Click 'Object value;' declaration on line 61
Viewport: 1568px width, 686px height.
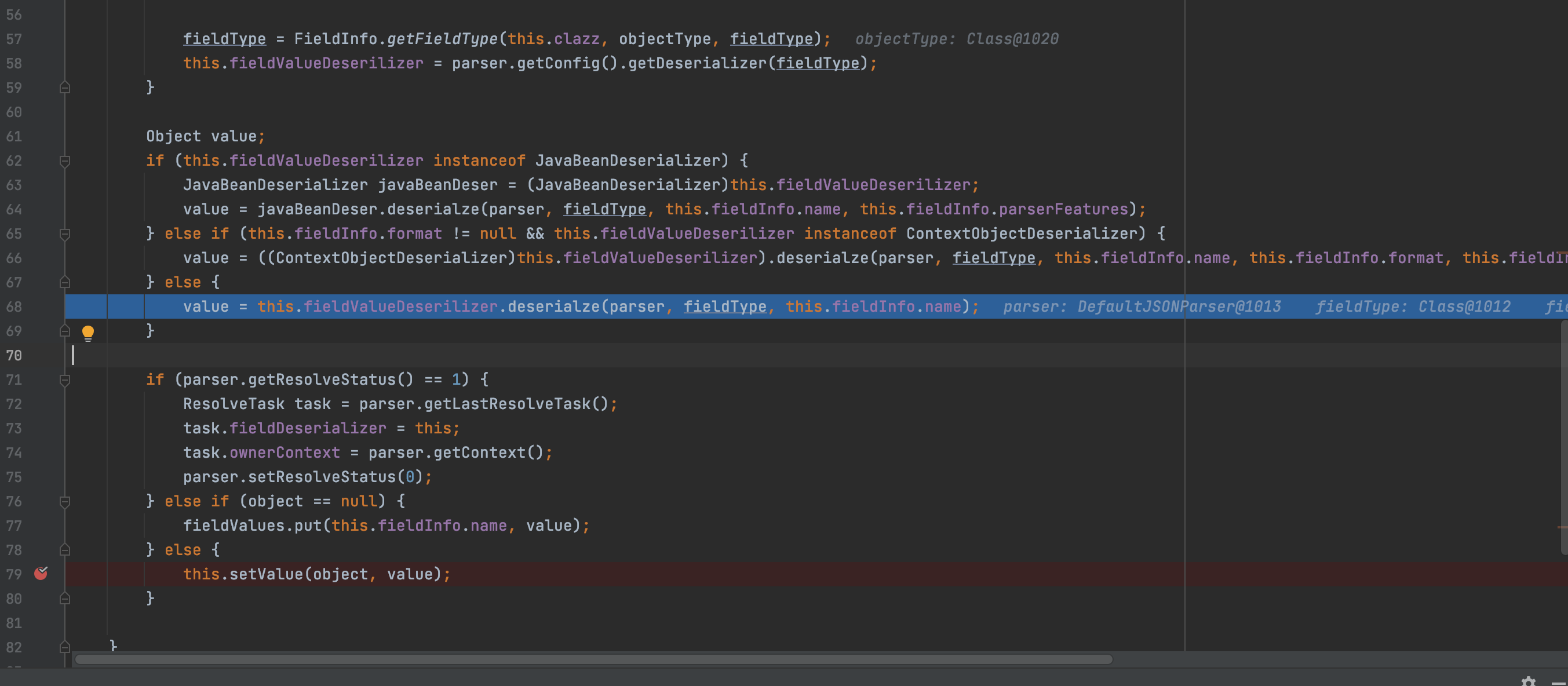(206, 136)
